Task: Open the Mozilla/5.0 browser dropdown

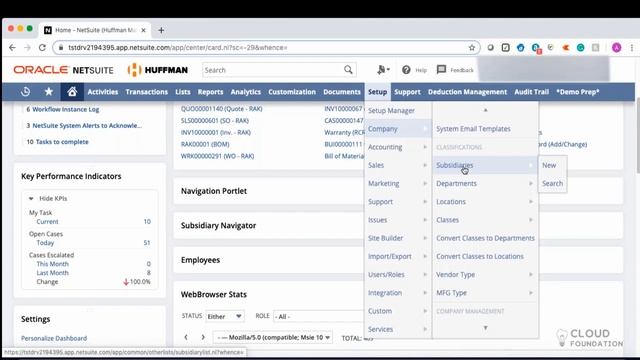Action: (x=273, y=337)
